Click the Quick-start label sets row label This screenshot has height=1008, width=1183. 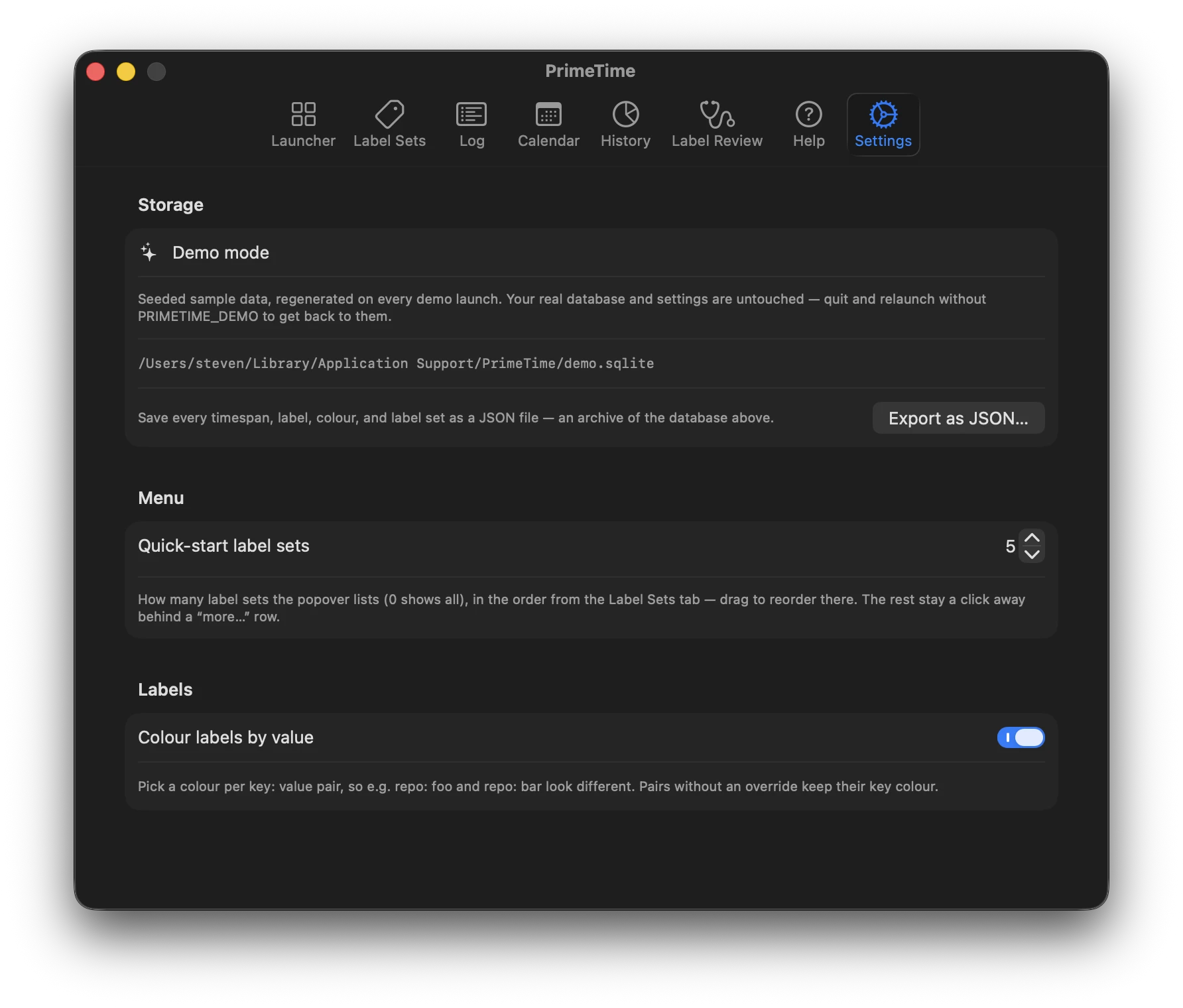pyautogui.click(x=223, y=546)
